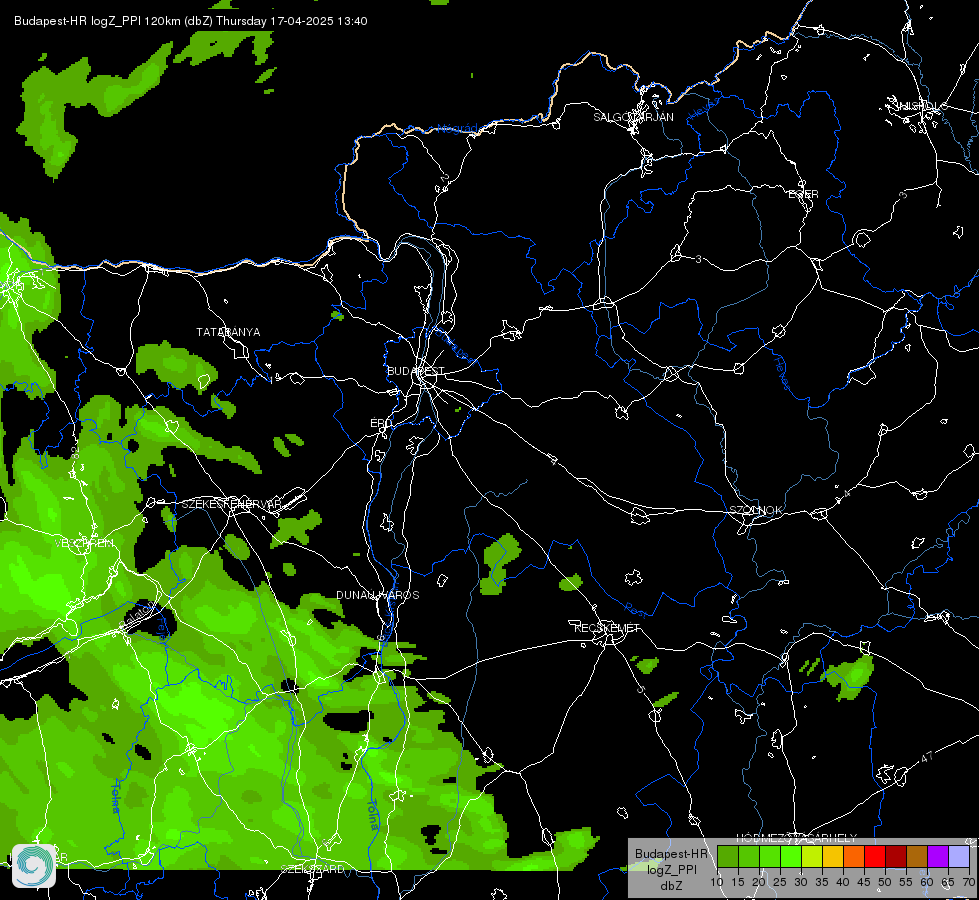Select the dark red 50-55 dBZ legend swatch
This screenshot has width=979, height=900.
pyautogui.click(x=896, y=857)
